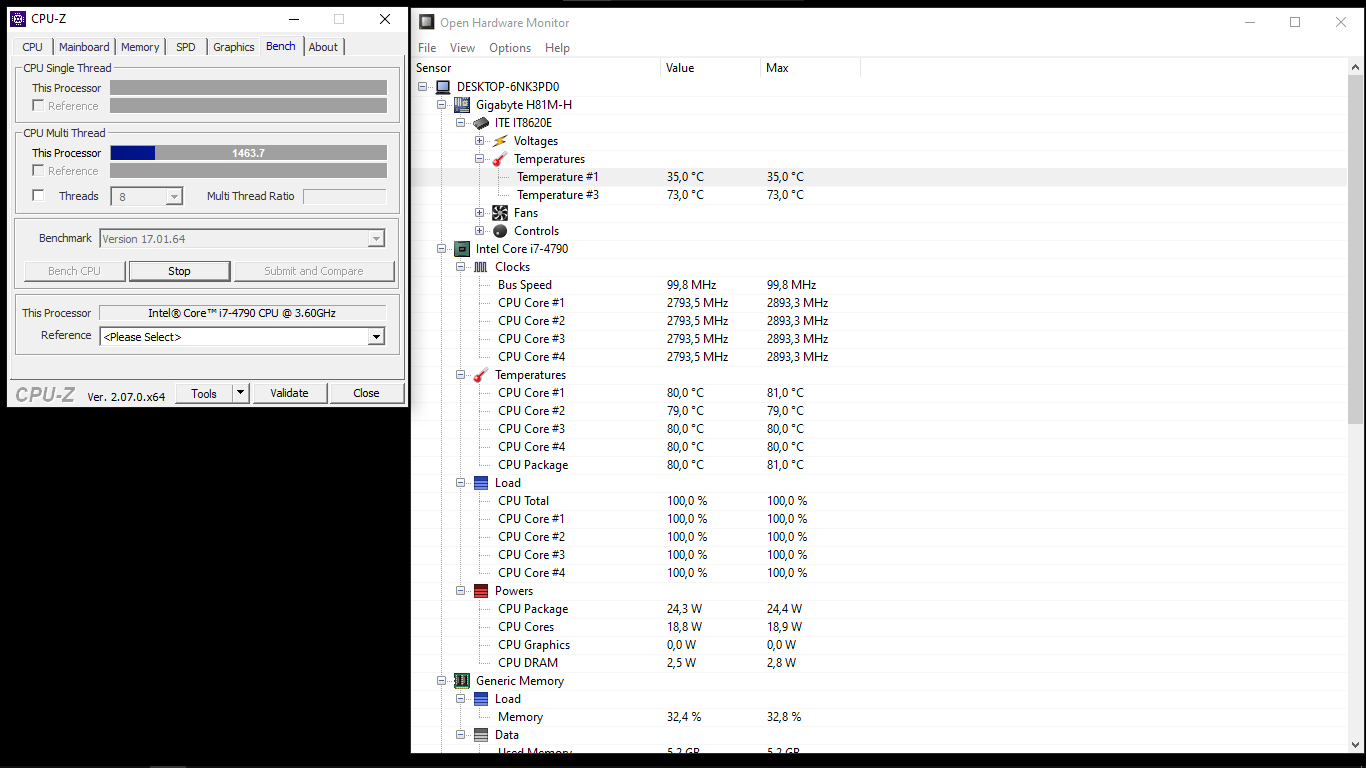Enable the Threads checkbox
The image size is (1366, 768).
[38, 196]
